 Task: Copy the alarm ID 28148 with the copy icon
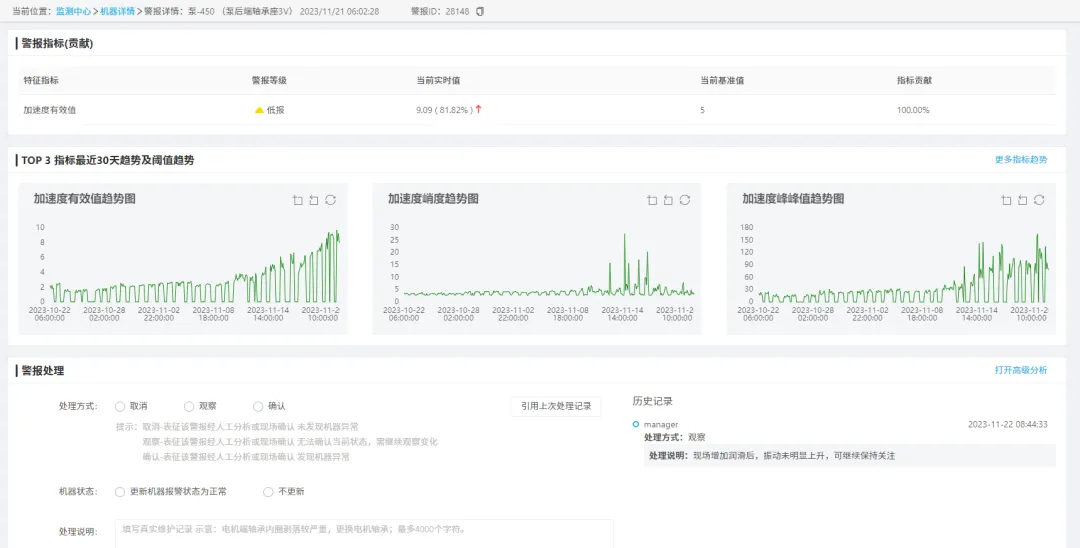pos(480,11)
